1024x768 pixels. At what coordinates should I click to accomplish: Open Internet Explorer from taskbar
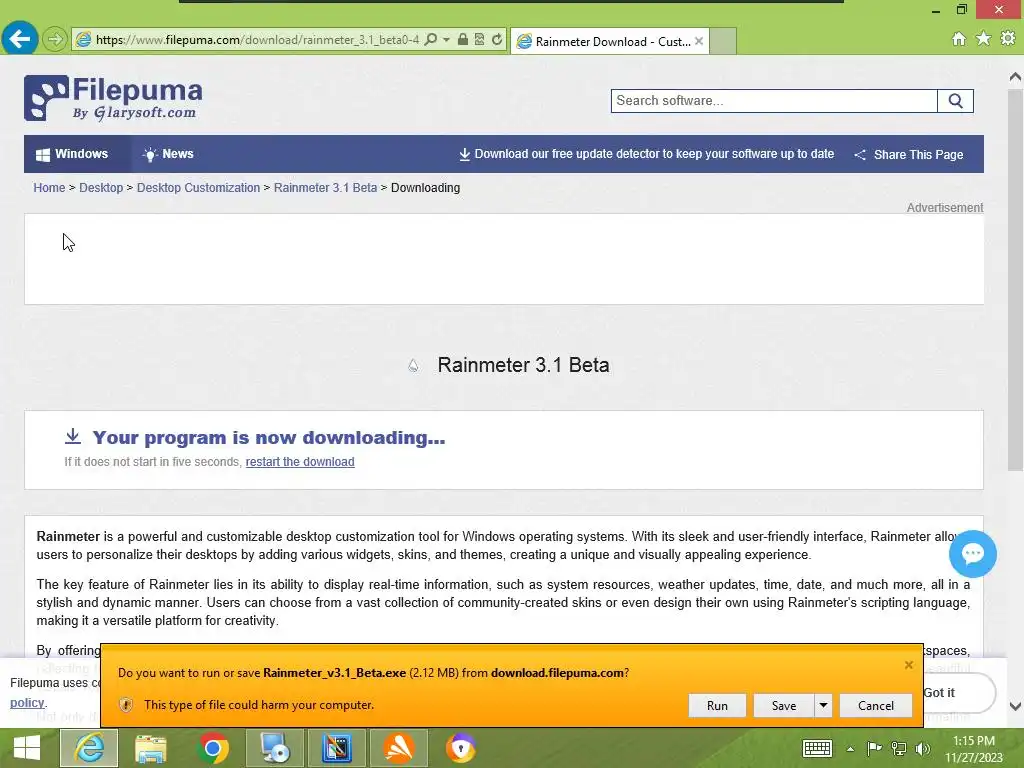(89, 748)
